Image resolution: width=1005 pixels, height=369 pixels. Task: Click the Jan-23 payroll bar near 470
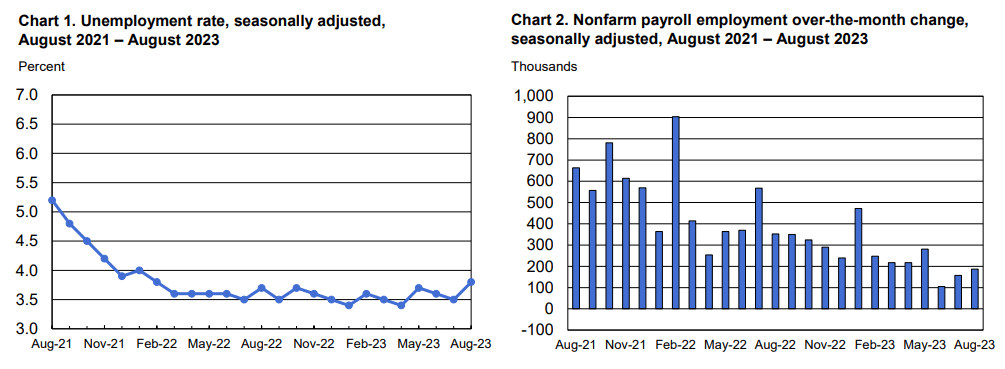[x=859, y=259]
